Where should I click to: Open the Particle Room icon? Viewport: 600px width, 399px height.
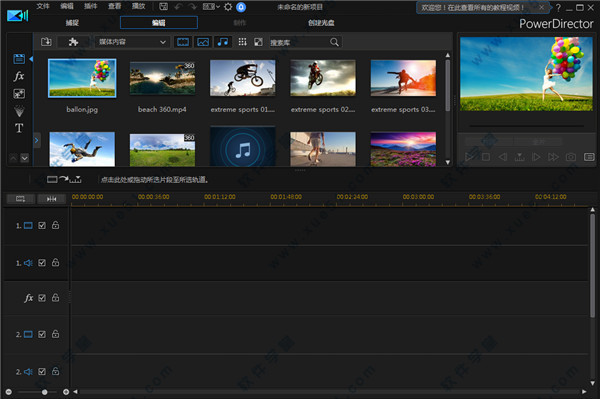coord(19,111)
